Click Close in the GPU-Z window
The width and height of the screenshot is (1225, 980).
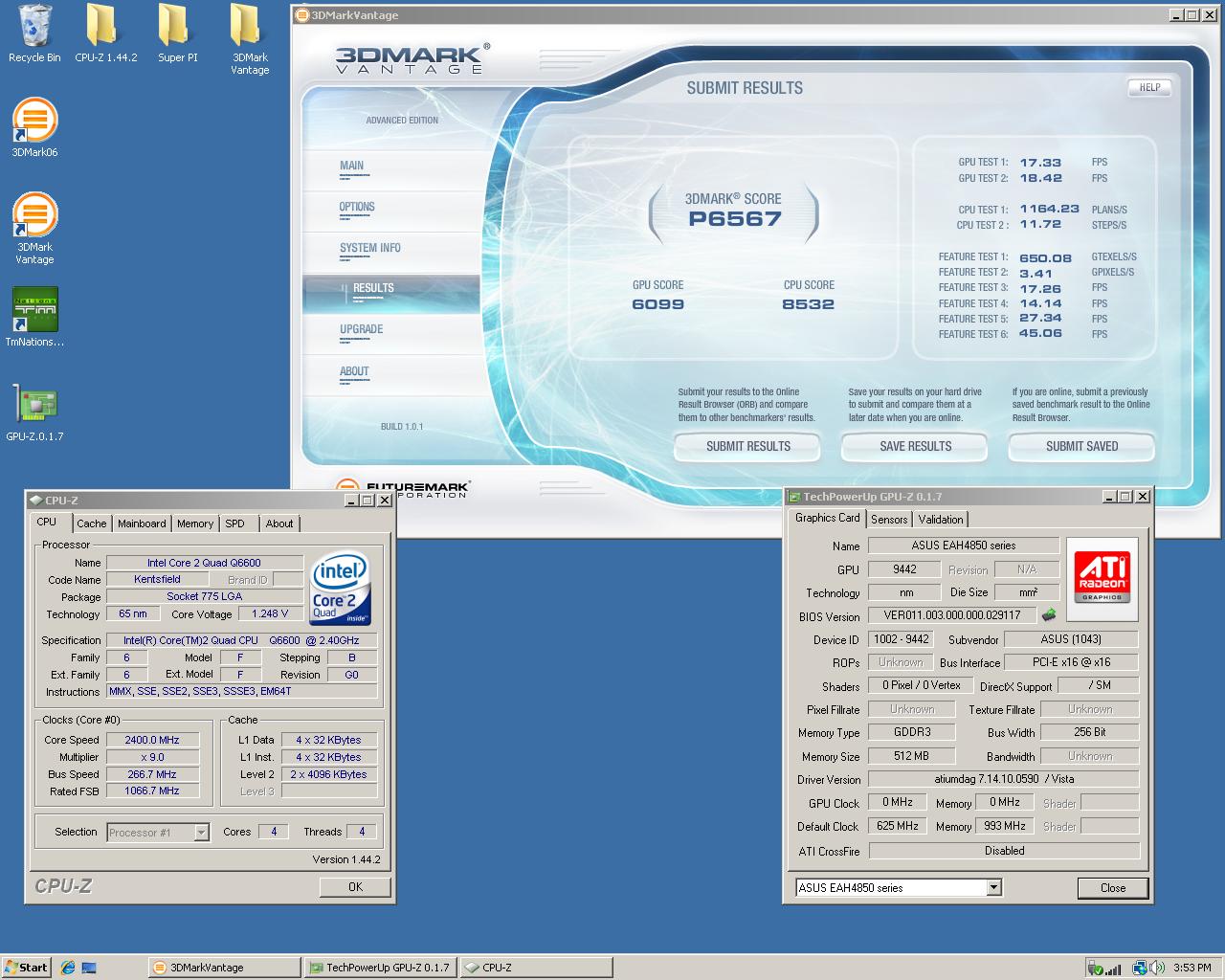tap(1112, 888)
